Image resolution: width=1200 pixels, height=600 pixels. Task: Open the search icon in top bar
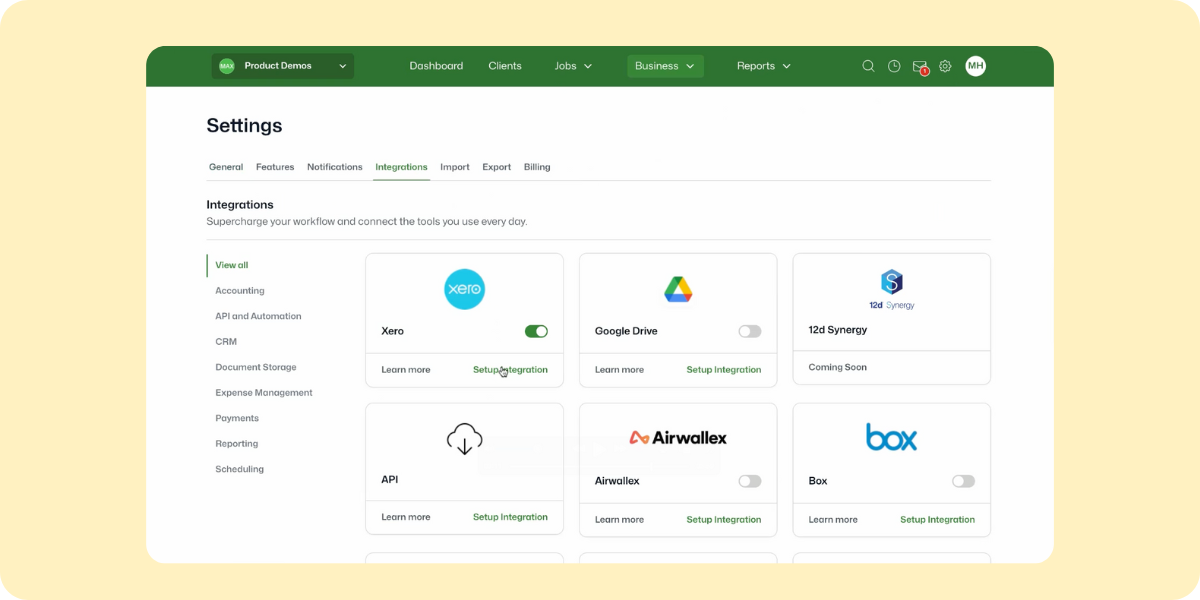[x=868, y=66]
